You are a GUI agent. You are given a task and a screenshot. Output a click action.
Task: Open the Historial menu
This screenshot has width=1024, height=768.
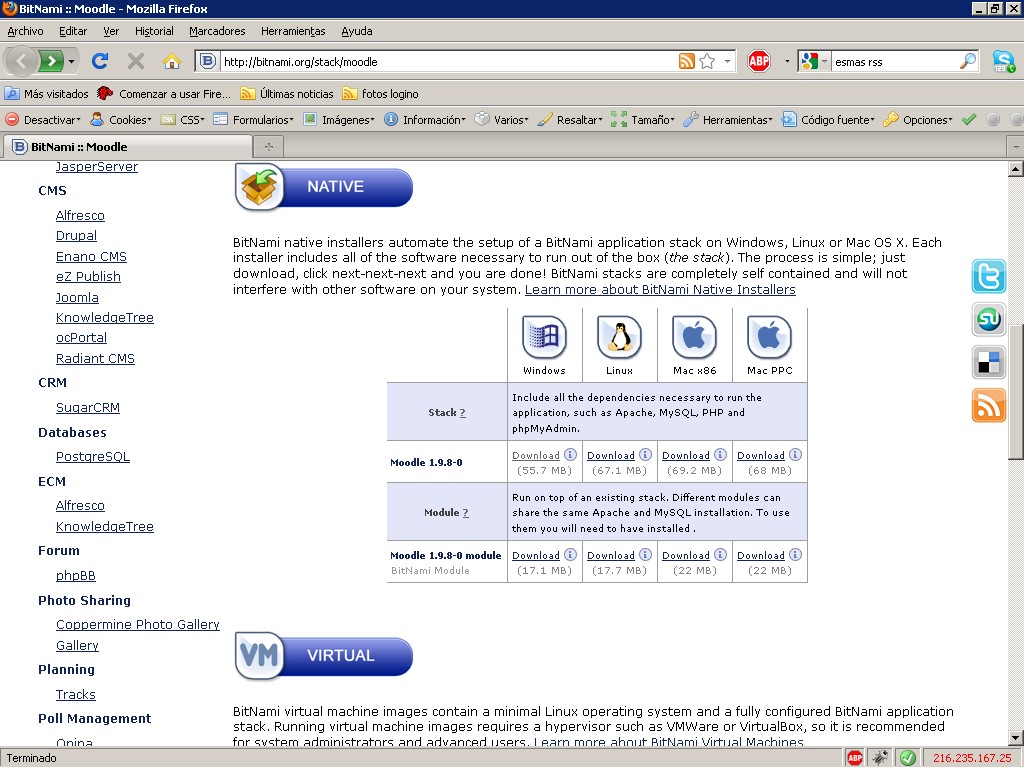click(x=154, y=31)
